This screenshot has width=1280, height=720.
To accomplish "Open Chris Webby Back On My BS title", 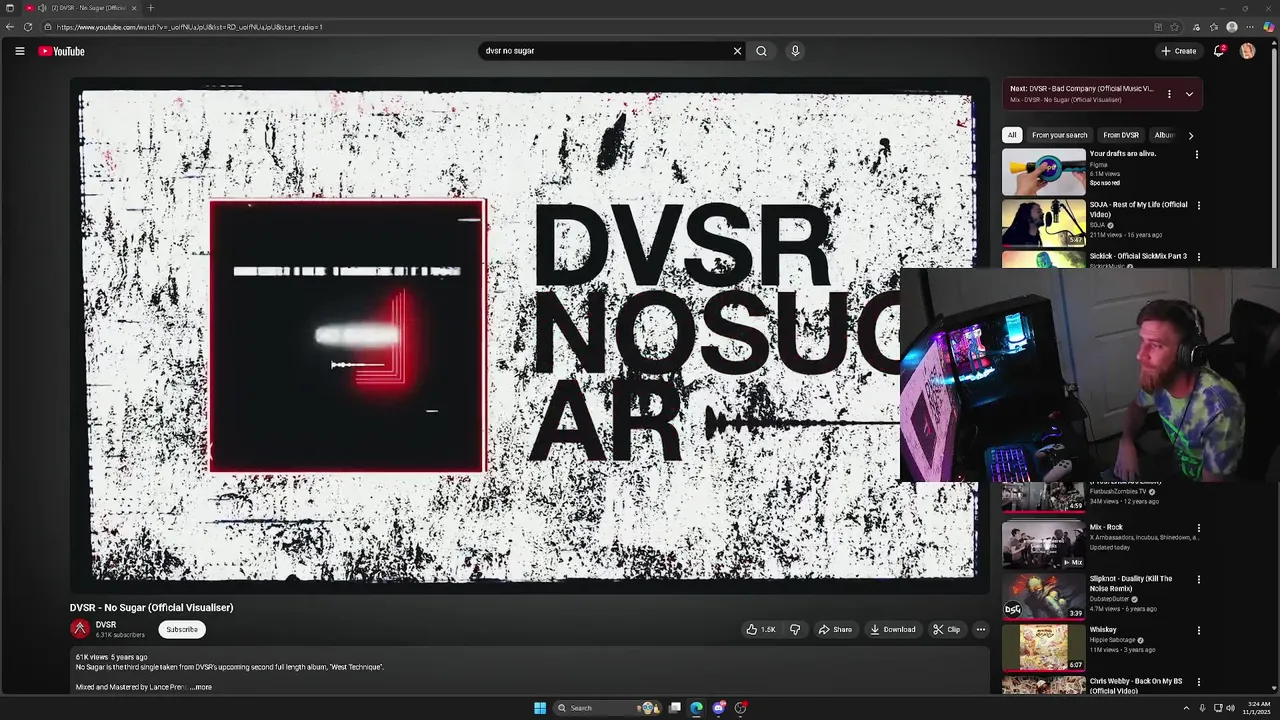I will point(1135,686).
